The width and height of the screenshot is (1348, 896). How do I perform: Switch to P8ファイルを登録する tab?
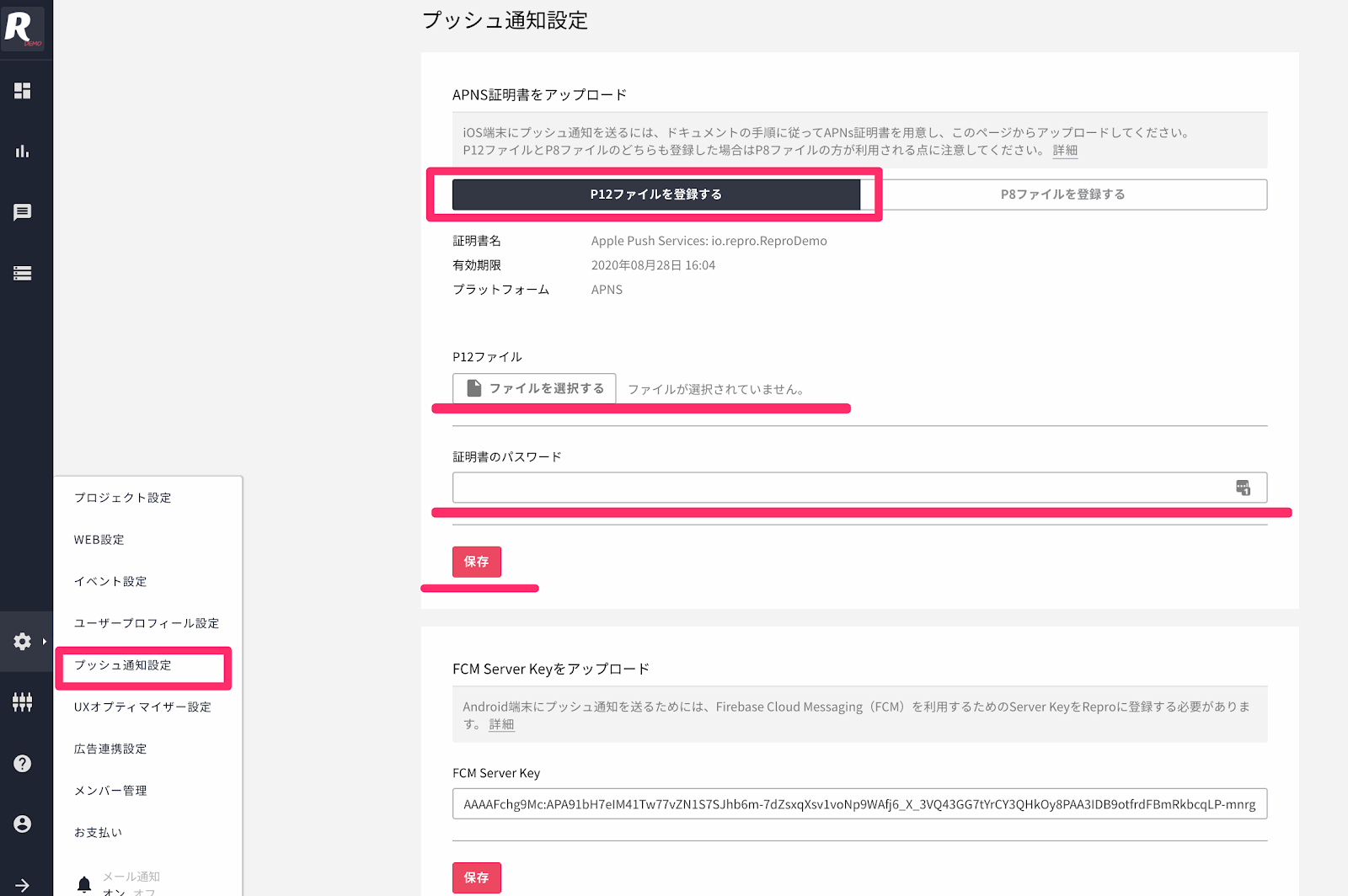1062,195
